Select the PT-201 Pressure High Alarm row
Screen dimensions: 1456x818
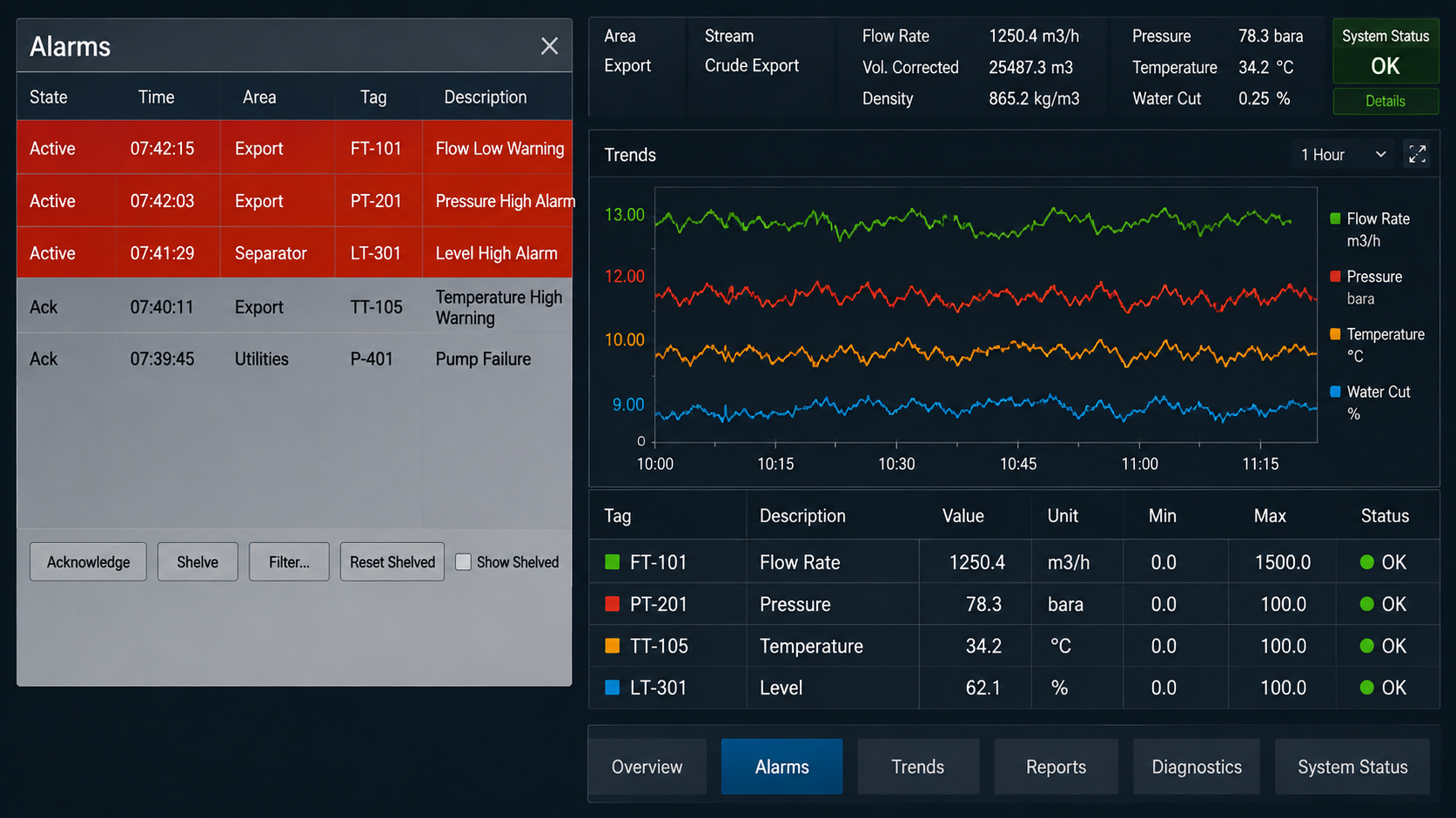(294, 201)
